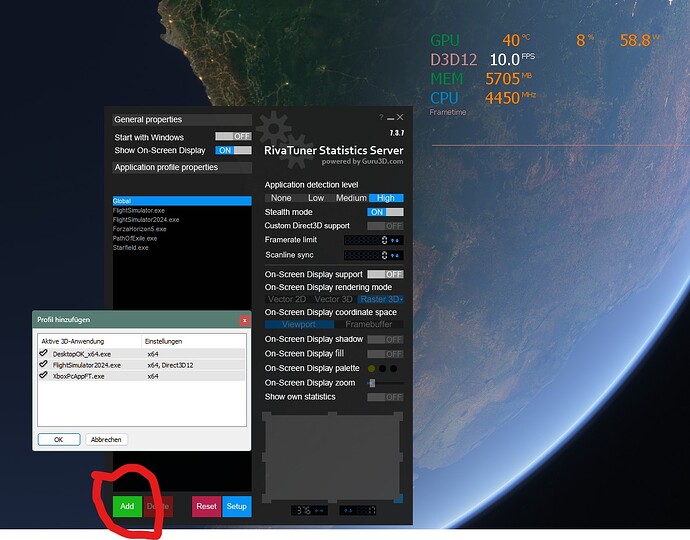Click the yellow OSD palette color swatch
The height and width of the screenshot is (540, 690).
(372, 368)
